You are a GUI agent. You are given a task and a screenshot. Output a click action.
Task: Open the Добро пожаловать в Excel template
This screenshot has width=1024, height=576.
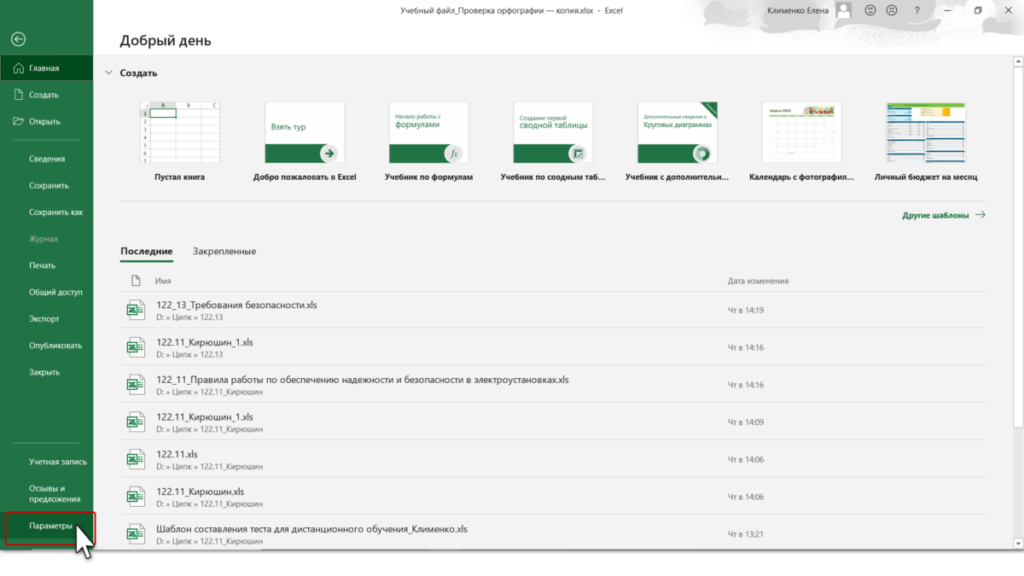click(x=304, y=142)
